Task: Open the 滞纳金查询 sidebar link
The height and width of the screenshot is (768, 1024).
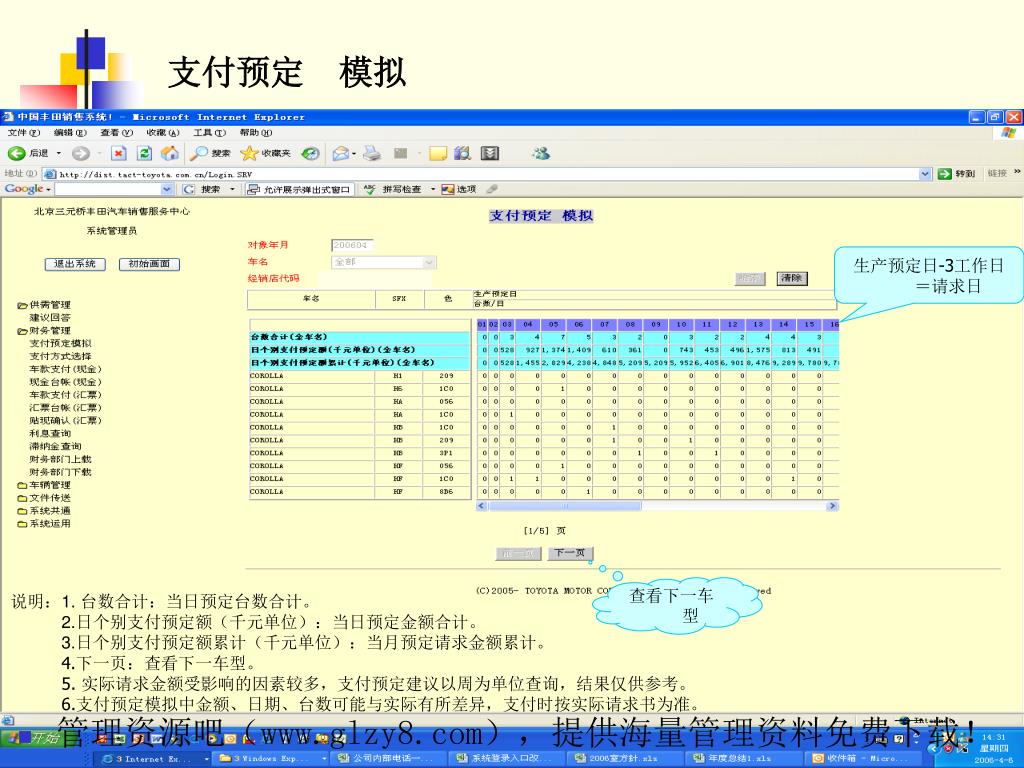Action: [x=55, y=447]
